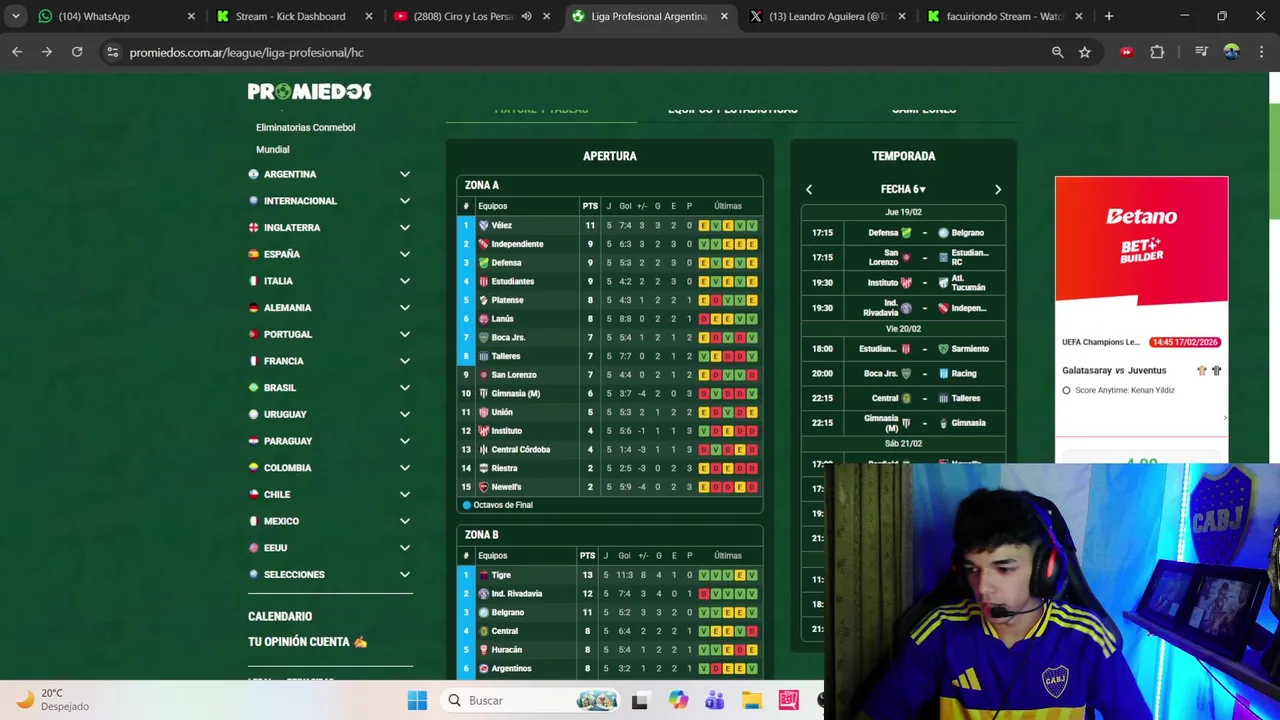Open Huracán row in Zona B

610,650
